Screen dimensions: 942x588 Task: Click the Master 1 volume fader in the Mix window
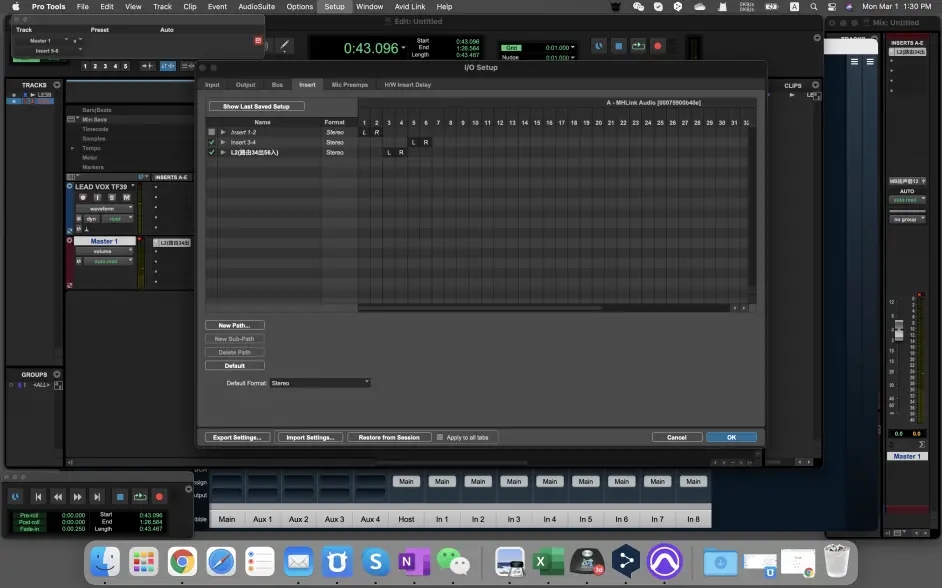click(x=898, y=330)
